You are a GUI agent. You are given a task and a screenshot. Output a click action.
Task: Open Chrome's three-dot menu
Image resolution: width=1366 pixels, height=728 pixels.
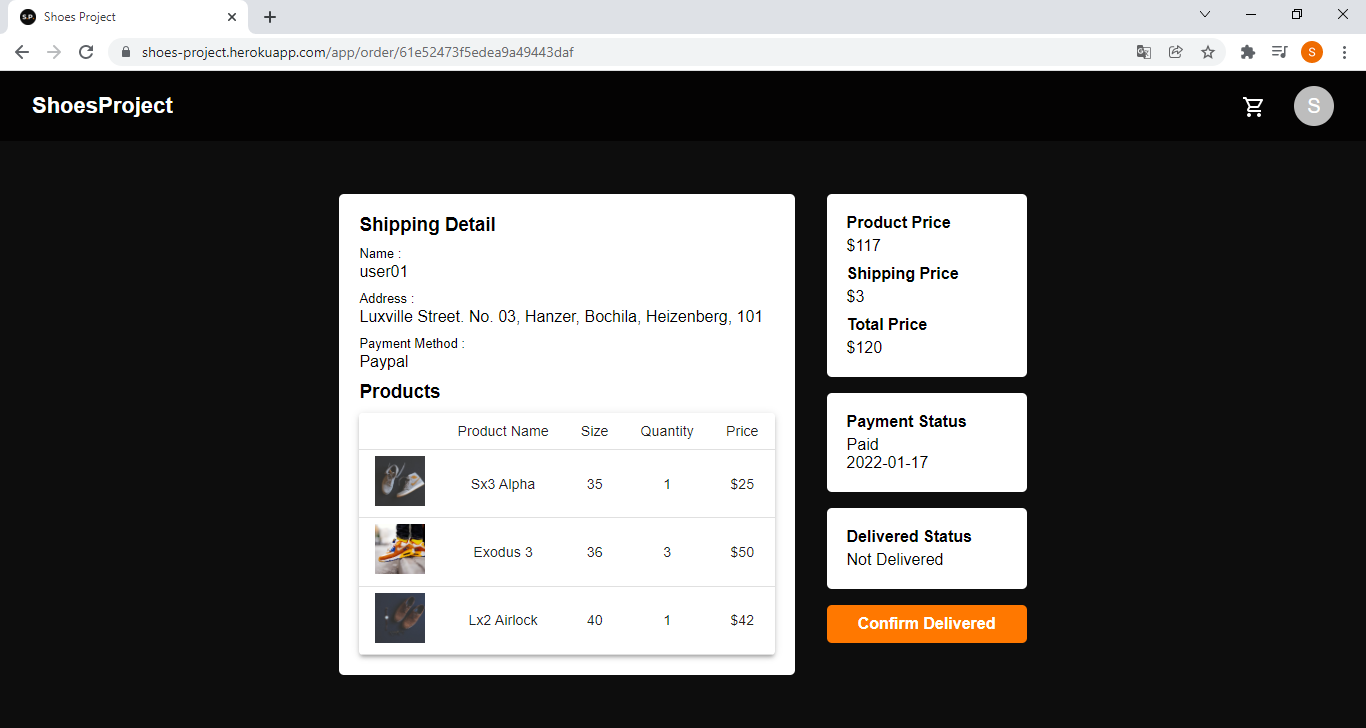[1345, 51]
